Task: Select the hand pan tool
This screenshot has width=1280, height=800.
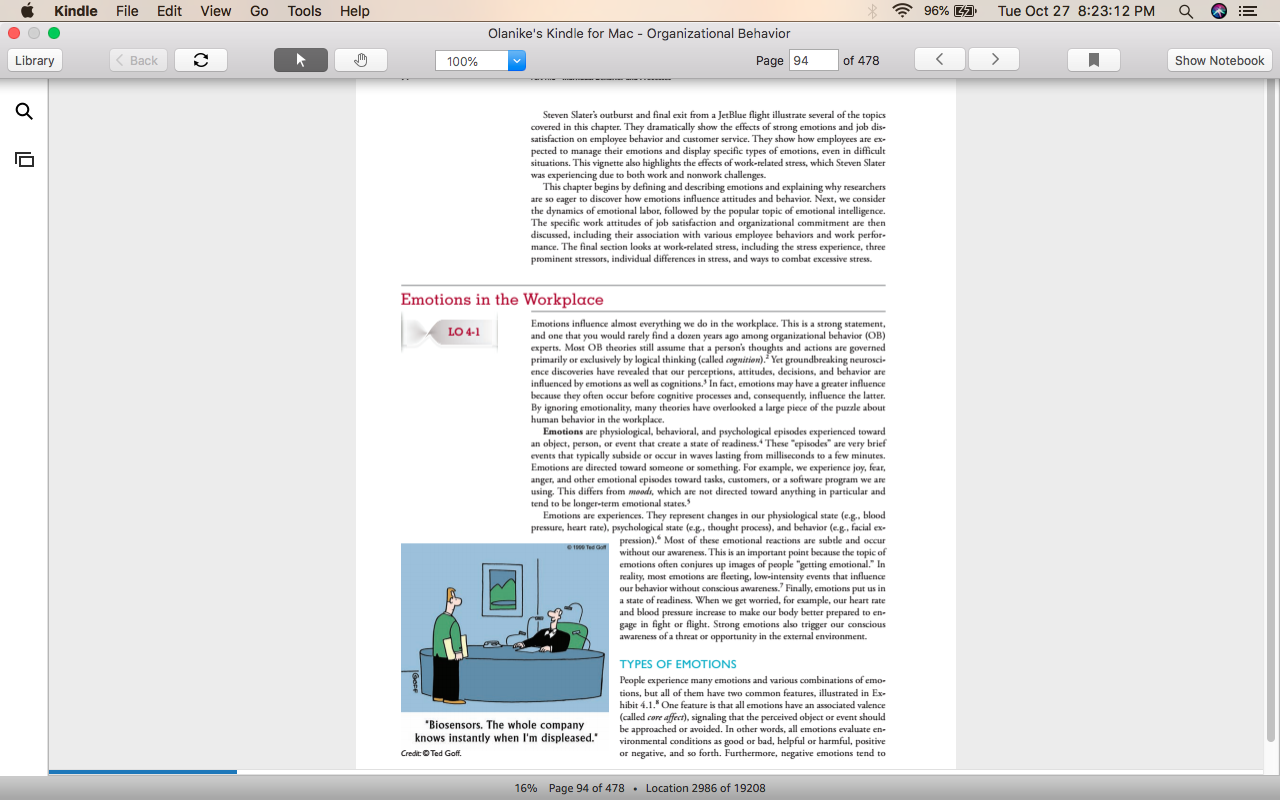Action: pos(361,60)
